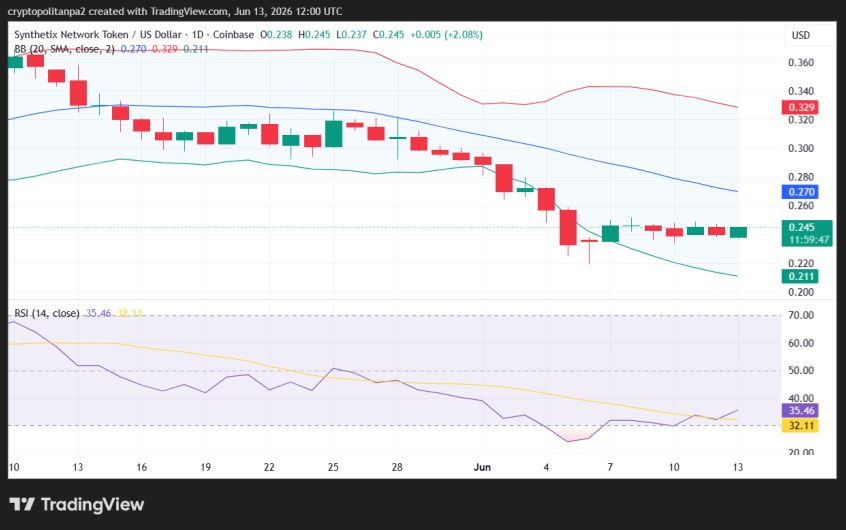Screen dimensions: 846x530
Task: Click the 0.360 price scale label
Action: pyautogui.click(x=801, y=63)
